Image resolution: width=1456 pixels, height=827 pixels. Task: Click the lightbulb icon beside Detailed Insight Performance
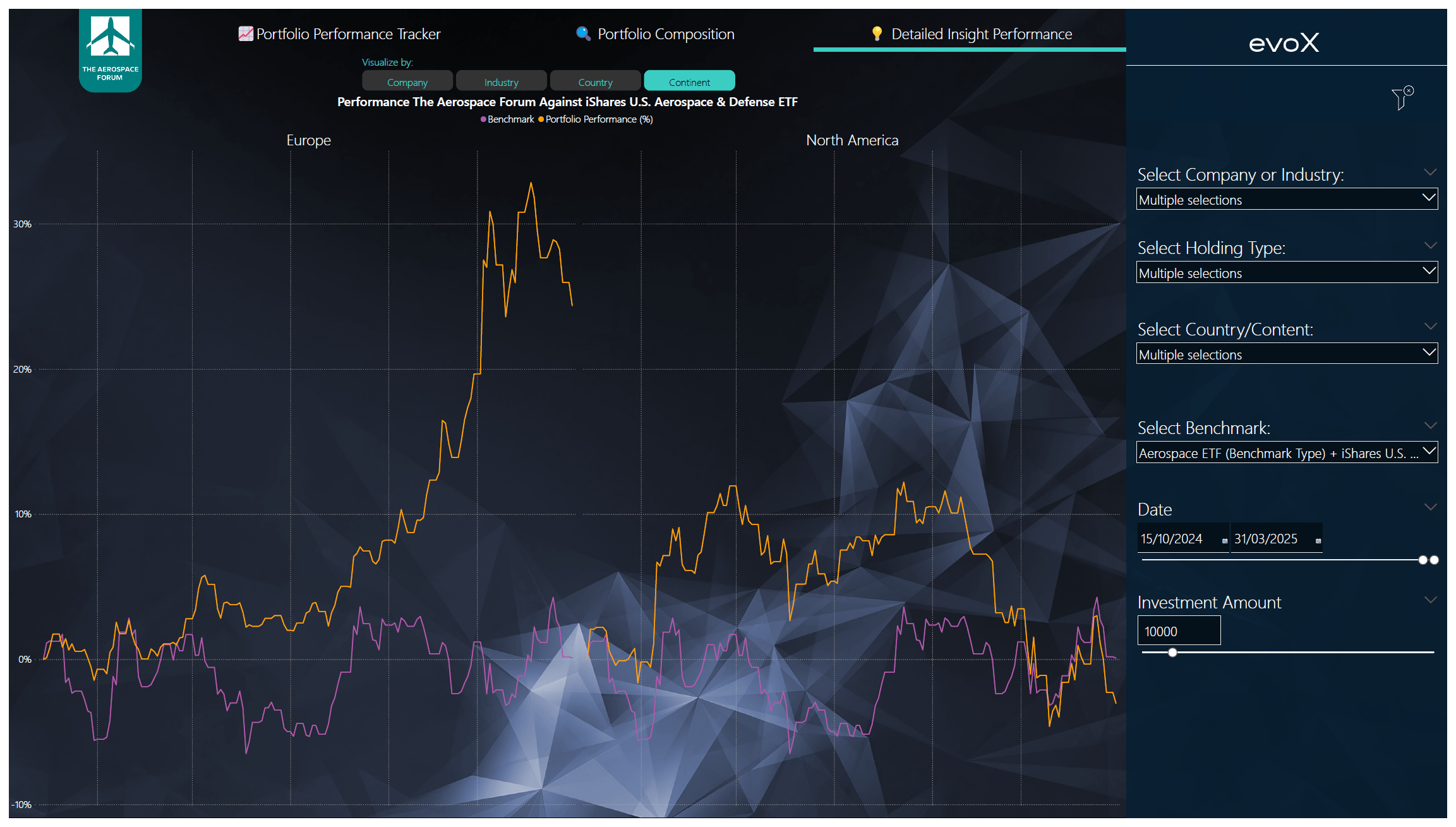point(878,33)
